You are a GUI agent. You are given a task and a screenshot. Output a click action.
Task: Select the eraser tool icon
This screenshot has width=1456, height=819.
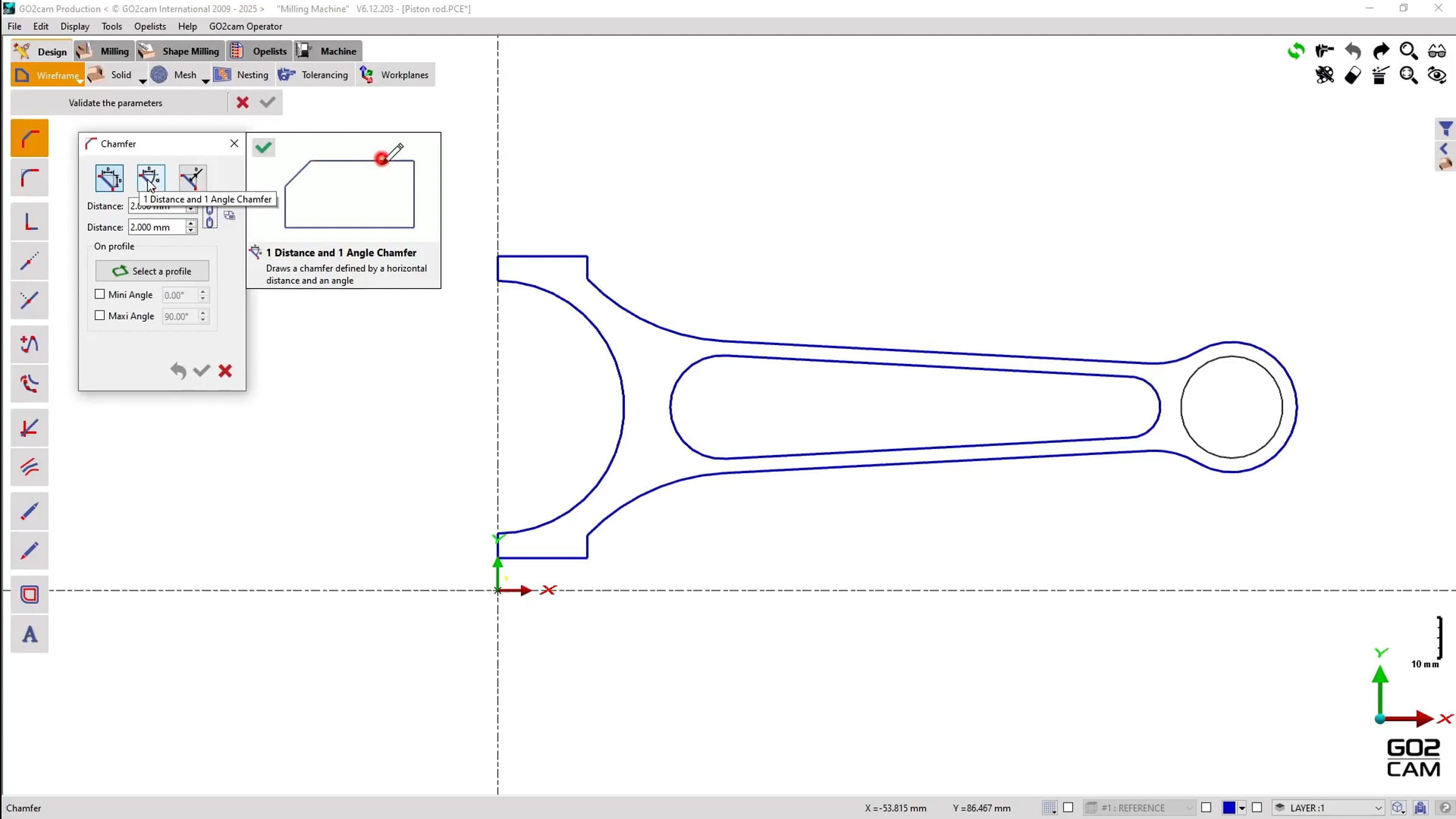pos(1352,75)
